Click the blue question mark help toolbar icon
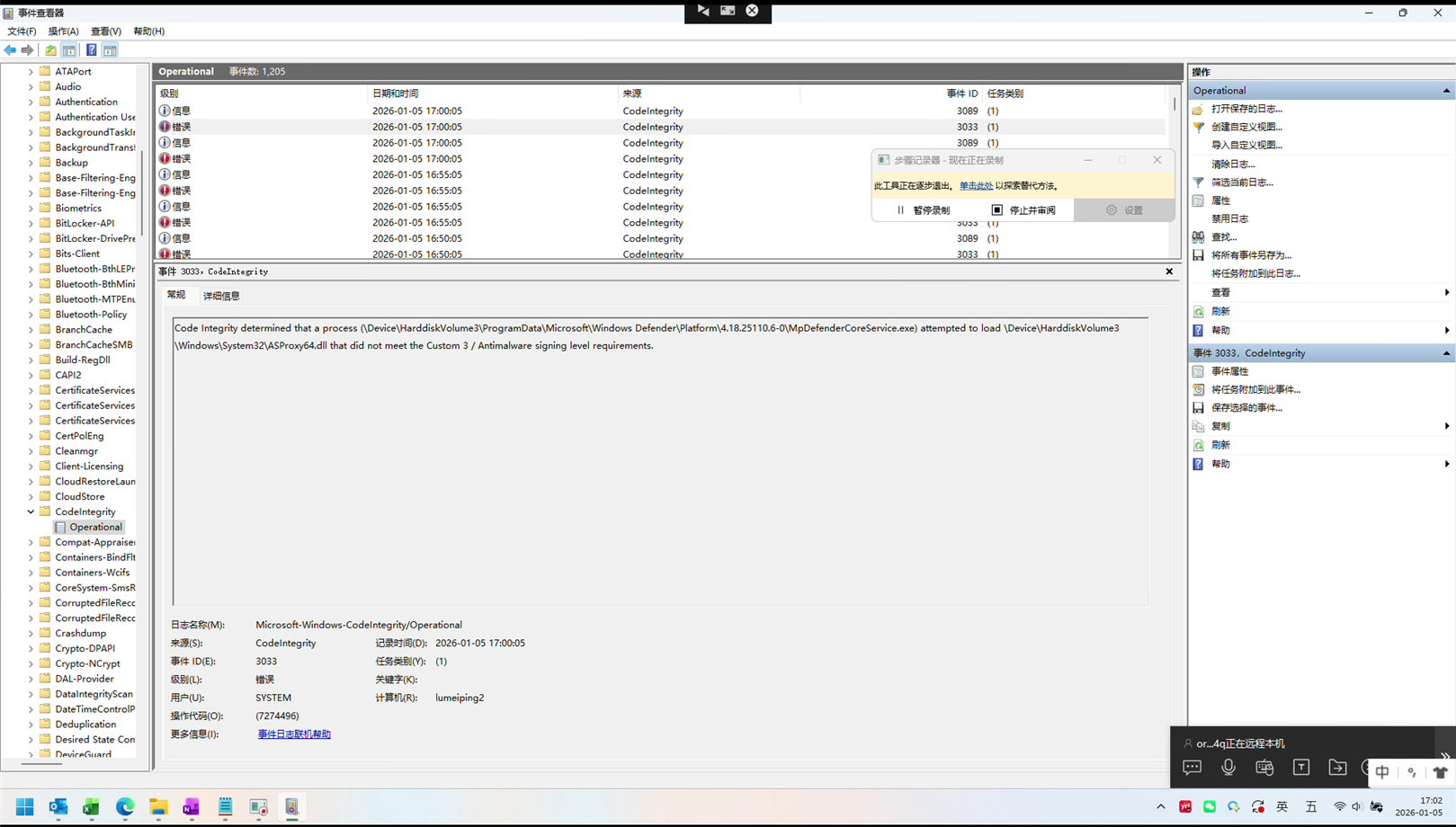Viewport: 1456px width, 827px height. point(91,50)
